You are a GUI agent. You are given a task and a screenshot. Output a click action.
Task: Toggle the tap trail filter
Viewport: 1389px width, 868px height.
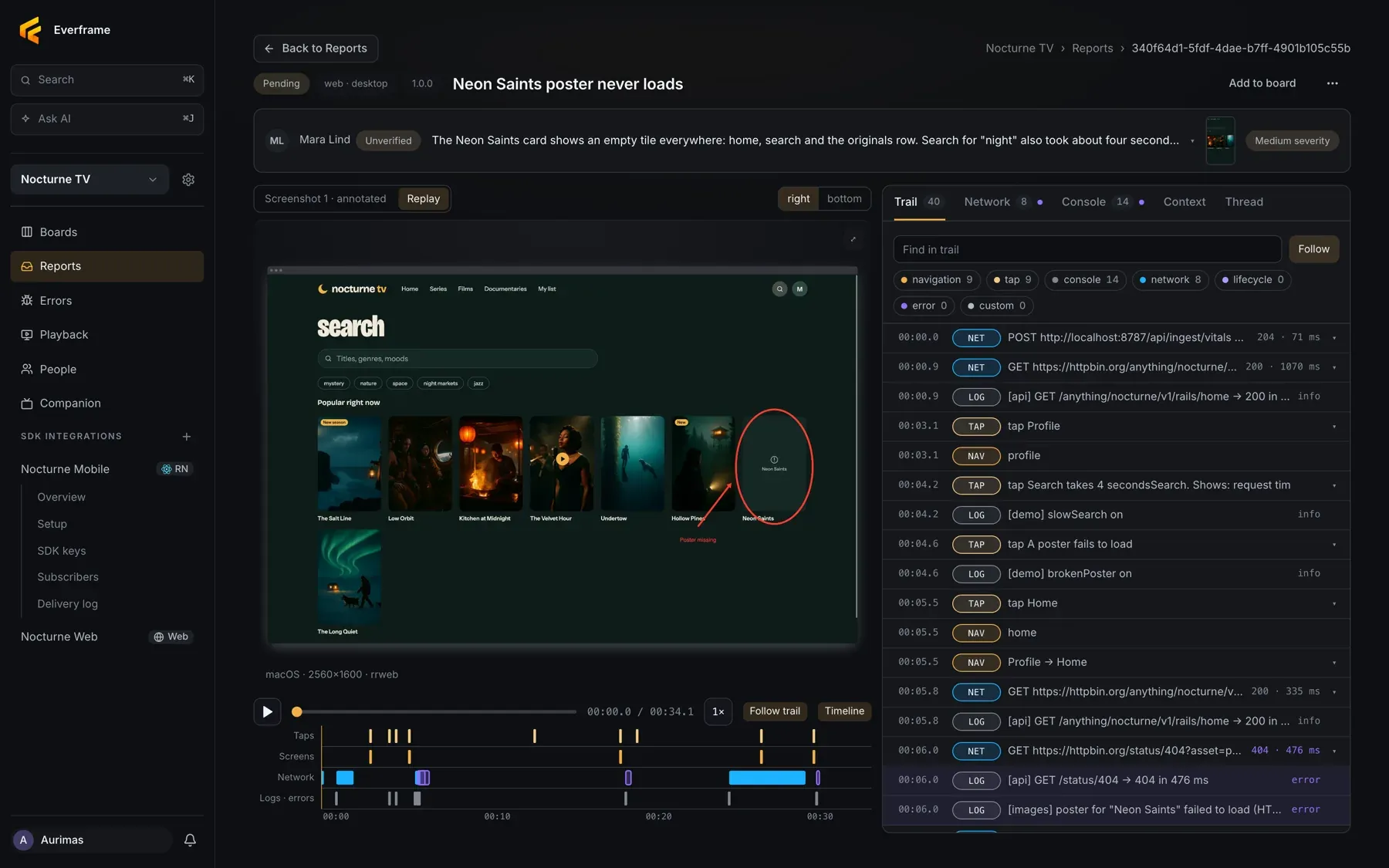[1012, 280]
